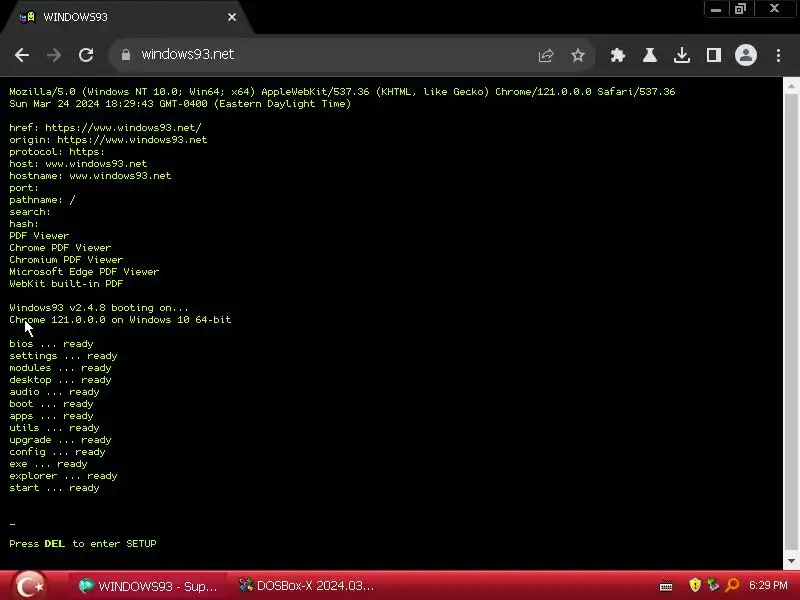Click the Mozilla/5.0 user agent line
800x600 pixels.
(x=342, y=92)
